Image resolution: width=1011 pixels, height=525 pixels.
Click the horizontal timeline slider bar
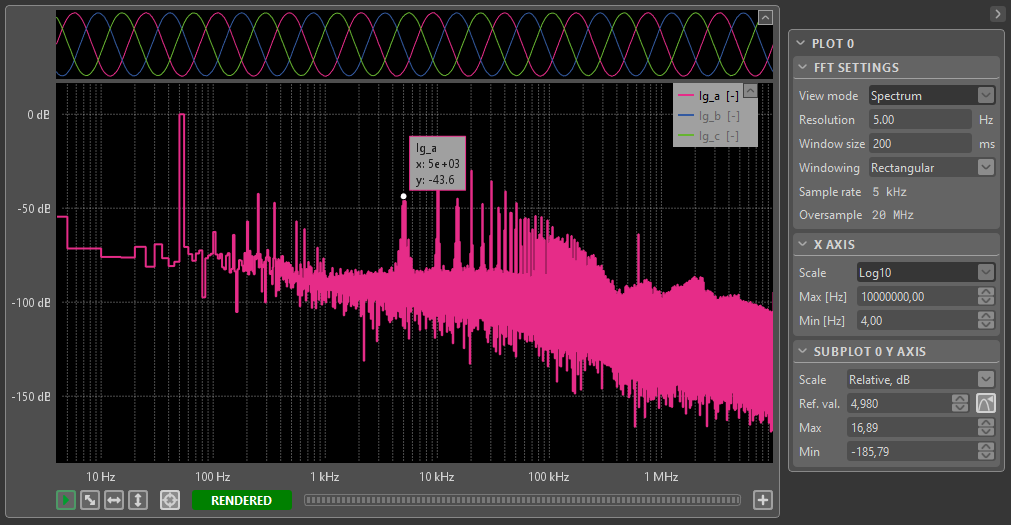(522, 500)
